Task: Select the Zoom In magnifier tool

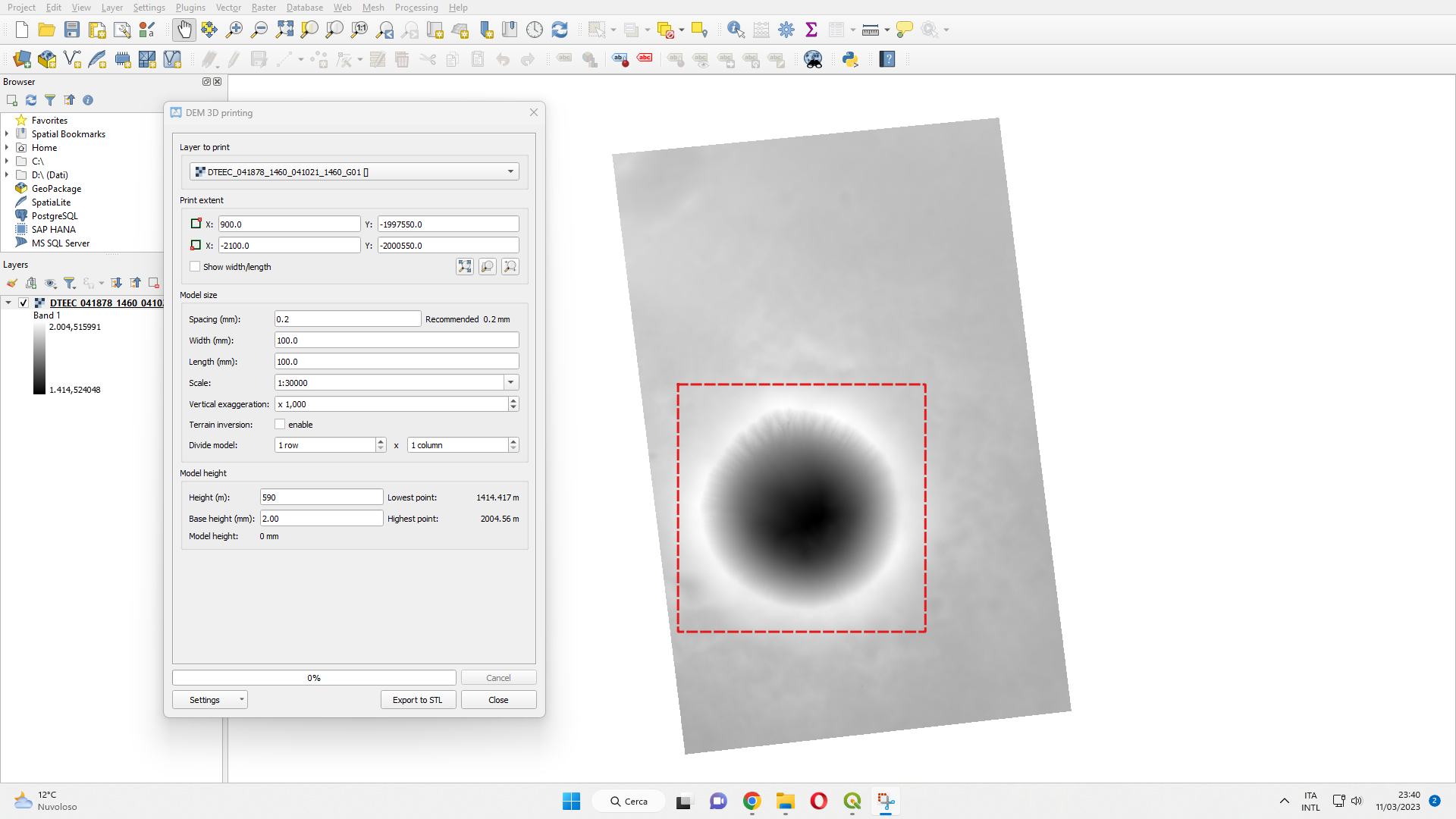Action: [234, 30]
